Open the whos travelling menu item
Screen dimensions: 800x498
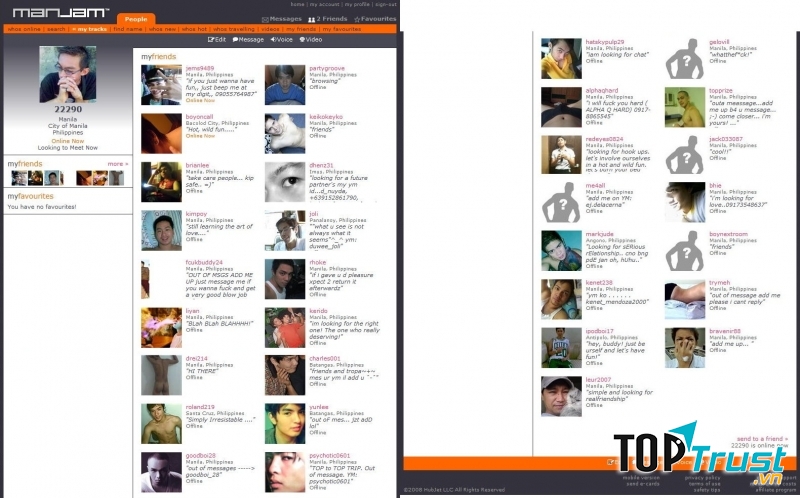pyautogui.click(x=232, y=29)
